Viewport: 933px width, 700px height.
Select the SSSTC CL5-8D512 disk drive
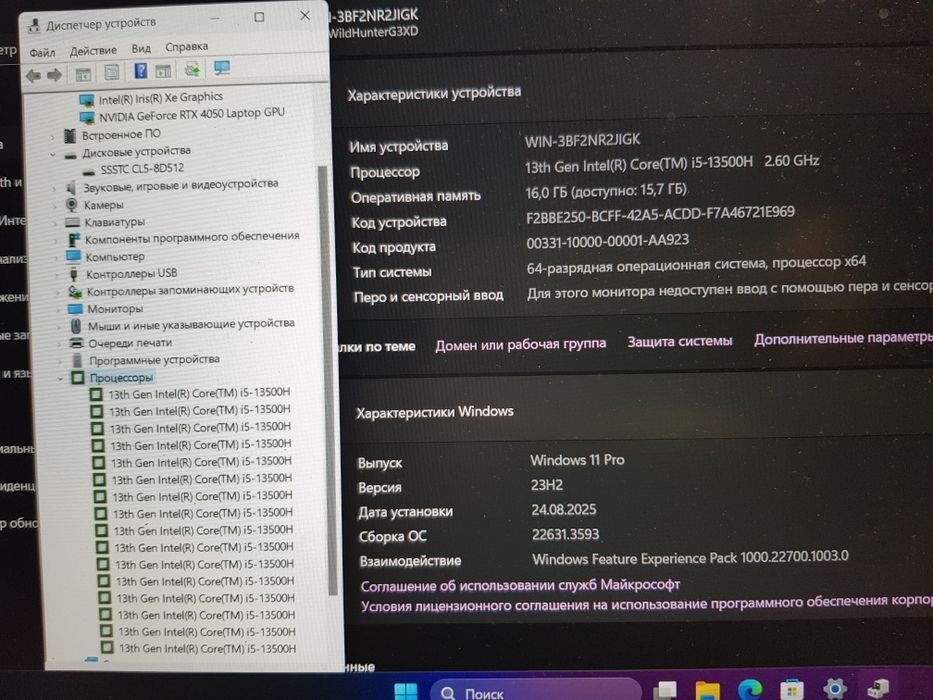coord(142,169)
